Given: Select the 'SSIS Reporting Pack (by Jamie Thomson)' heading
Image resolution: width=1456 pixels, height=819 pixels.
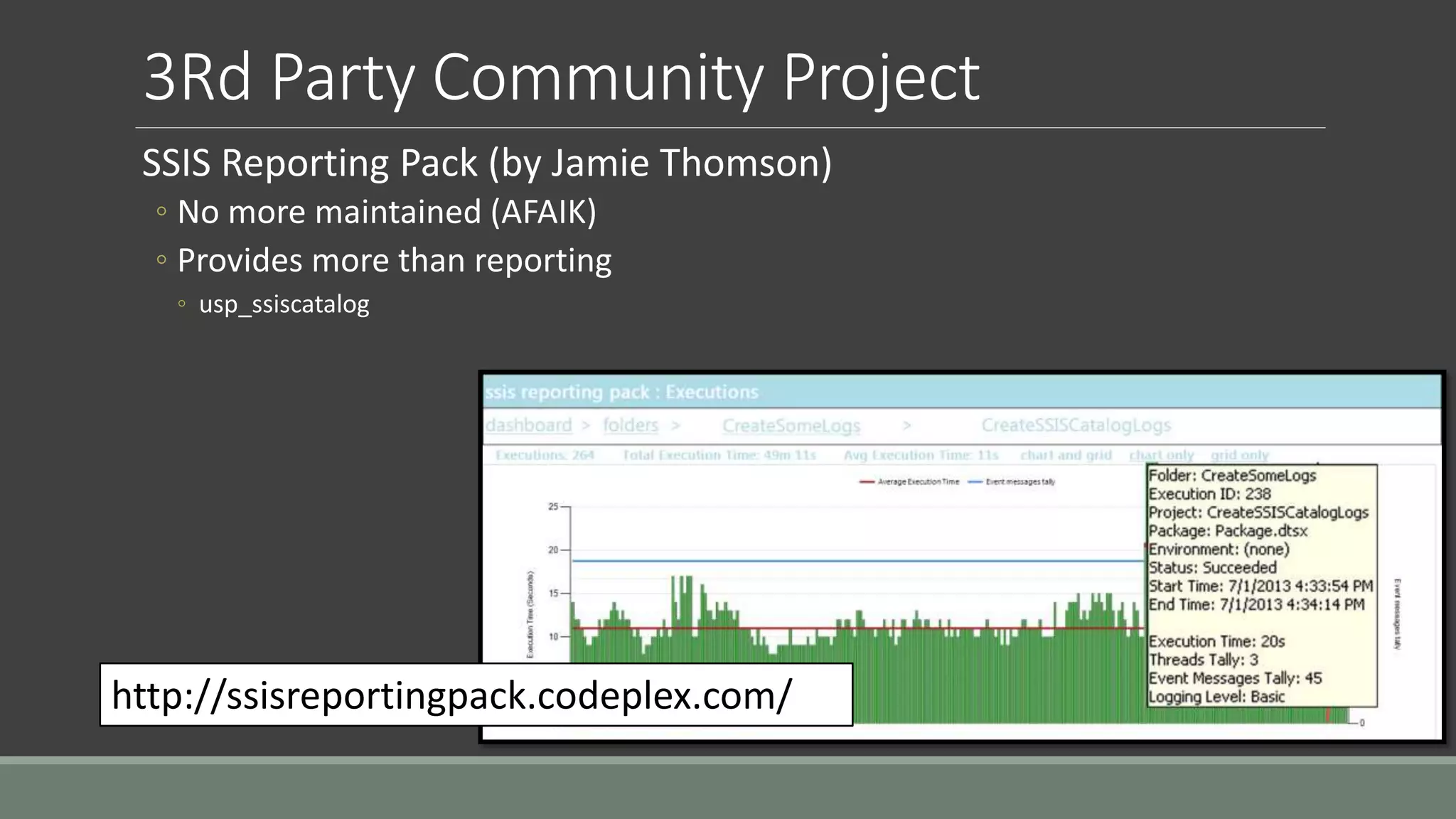Looking at the screenshot, I should click(487, 163).
